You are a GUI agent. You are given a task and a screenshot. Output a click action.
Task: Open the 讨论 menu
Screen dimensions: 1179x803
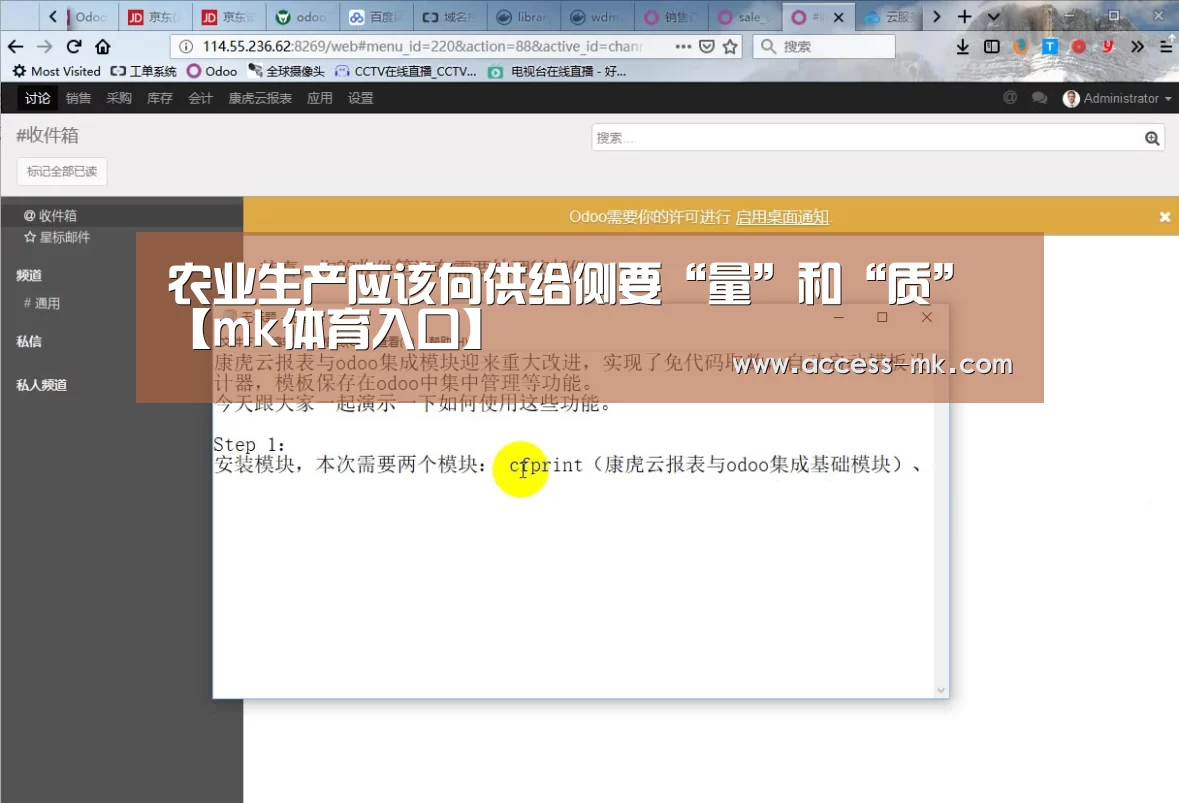[37, 98]
